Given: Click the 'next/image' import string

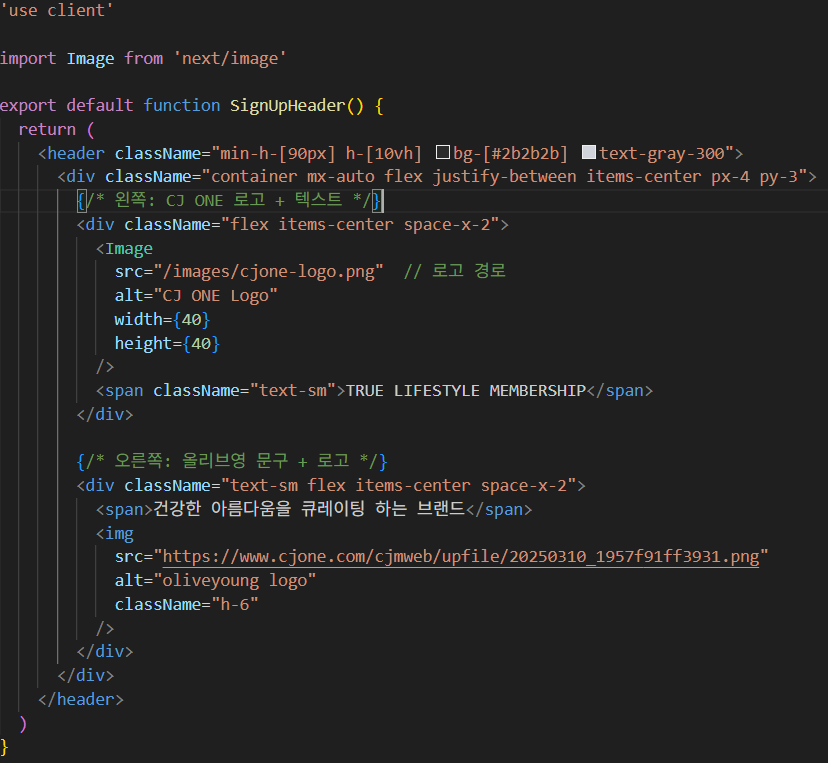Looking at the screenshot, I should click(x=230, y=58).
